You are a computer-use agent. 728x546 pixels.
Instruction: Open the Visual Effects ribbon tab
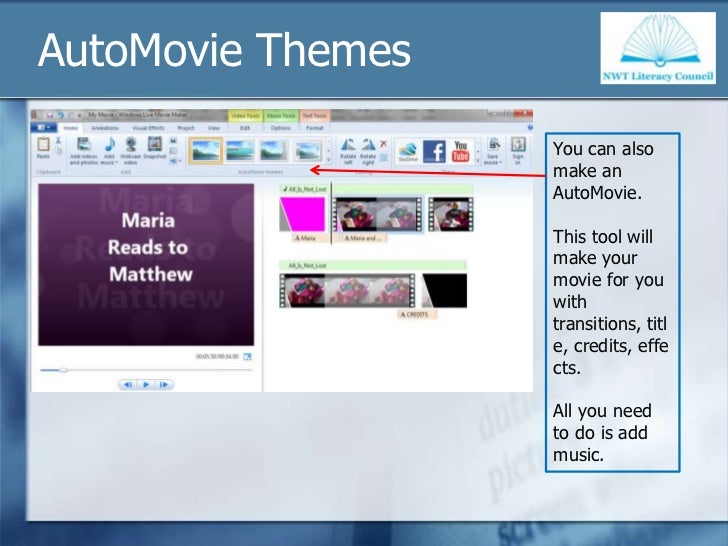coord(148,128)
